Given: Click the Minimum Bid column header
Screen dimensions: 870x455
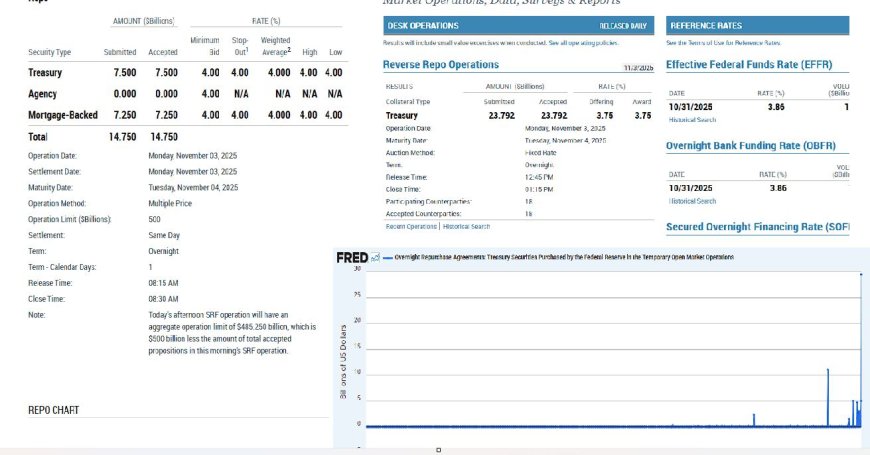Looking at the screenshot, I should [205, 46].
